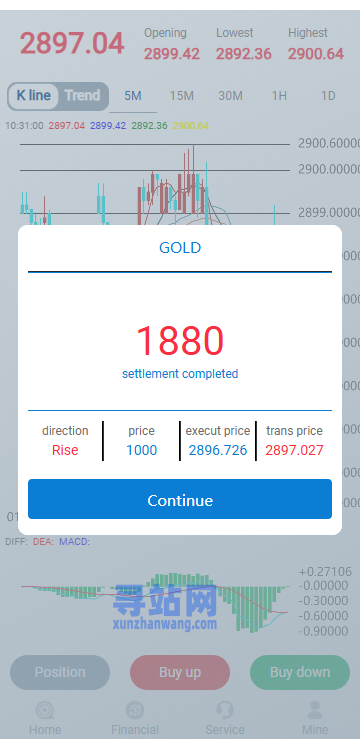Switch to the 1H timeframe
Screen dimensions: 360x739
pyautogui.click(x=279, y=96)
